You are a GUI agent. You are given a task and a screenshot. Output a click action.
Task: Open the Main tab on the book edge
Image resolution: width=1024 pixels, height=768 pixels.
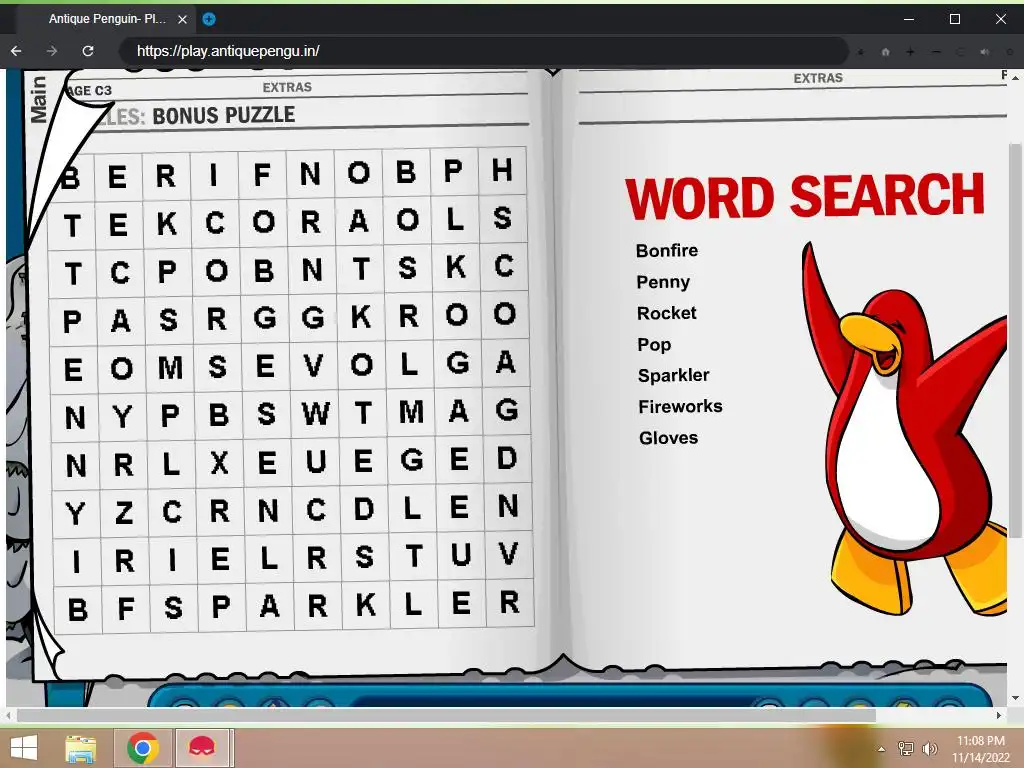39,99
